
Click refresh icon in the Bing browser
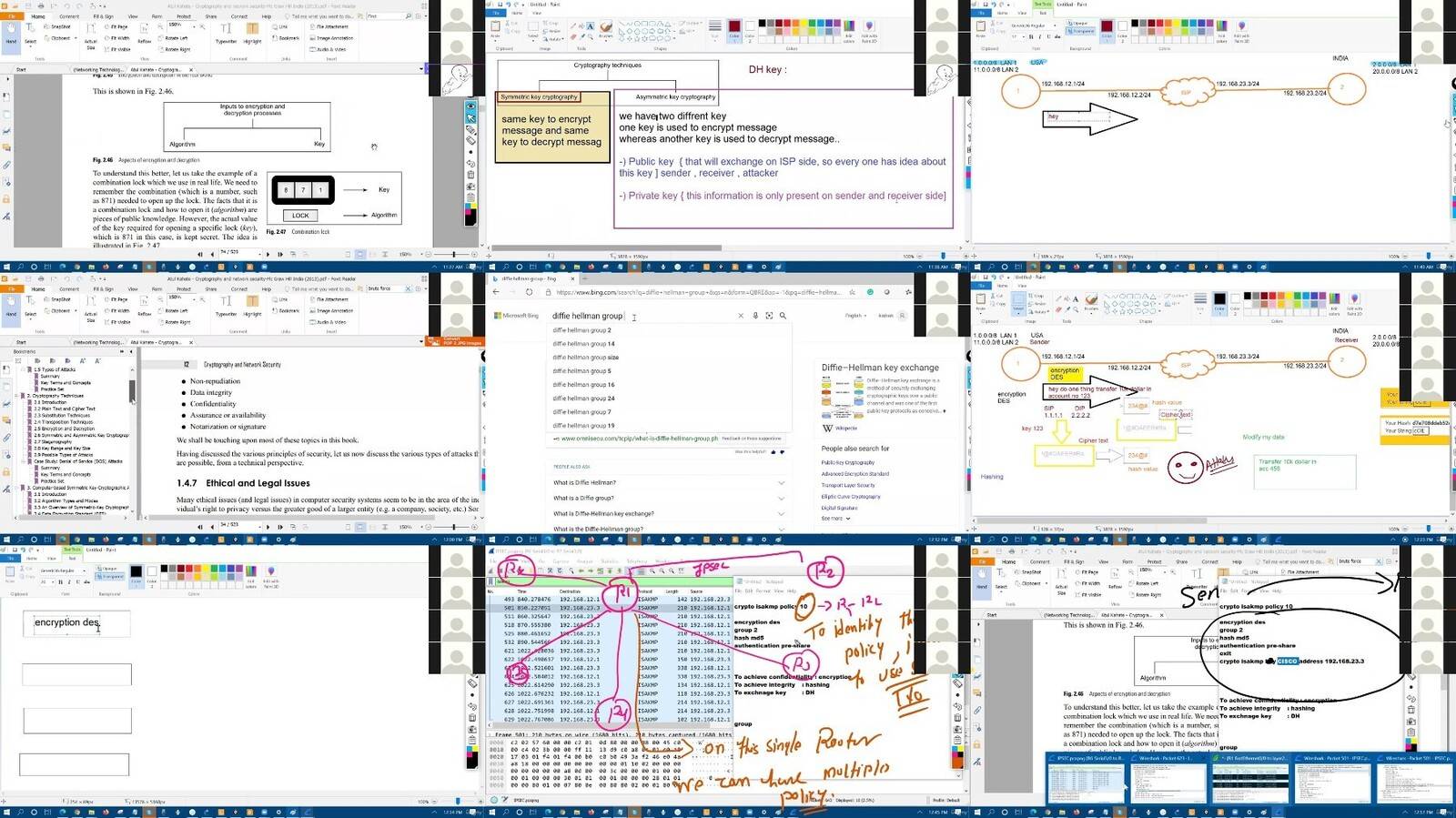(529, 292)
